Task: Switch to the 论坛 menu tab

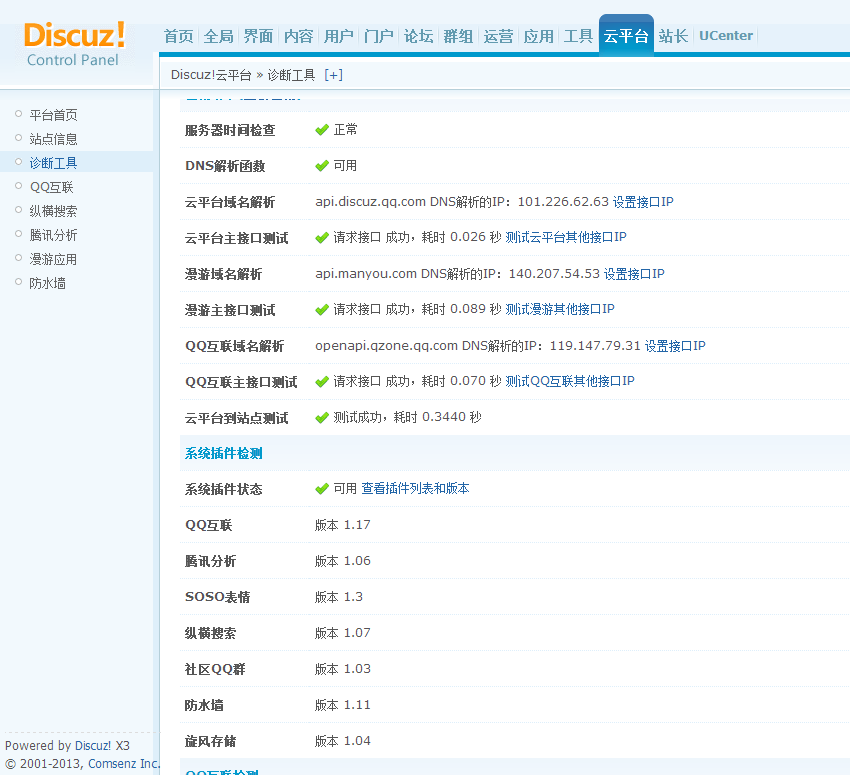Action: click(x=418, y=36)
